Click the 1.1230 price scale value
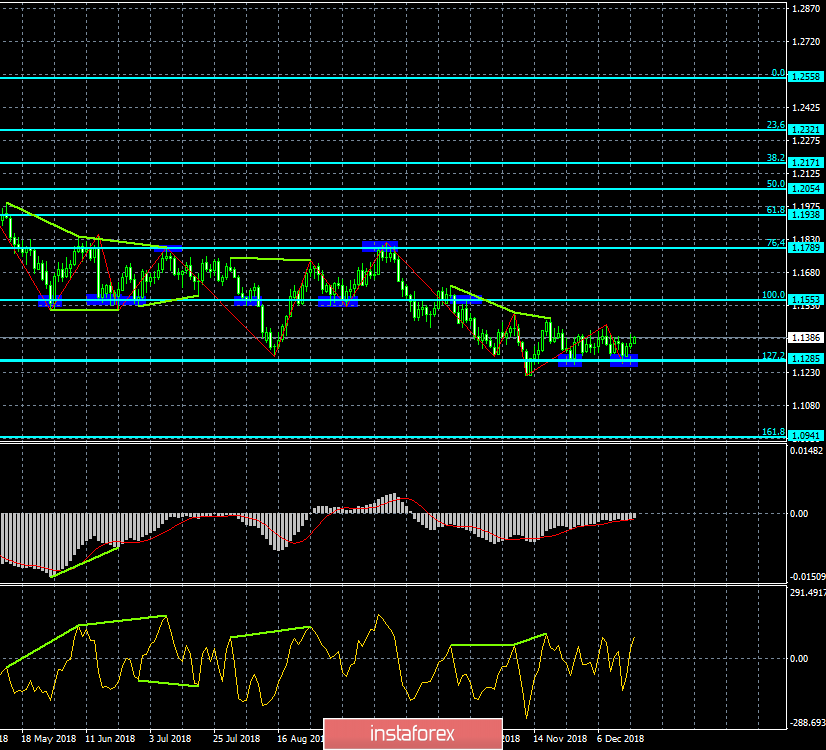 tap(806, 372)
